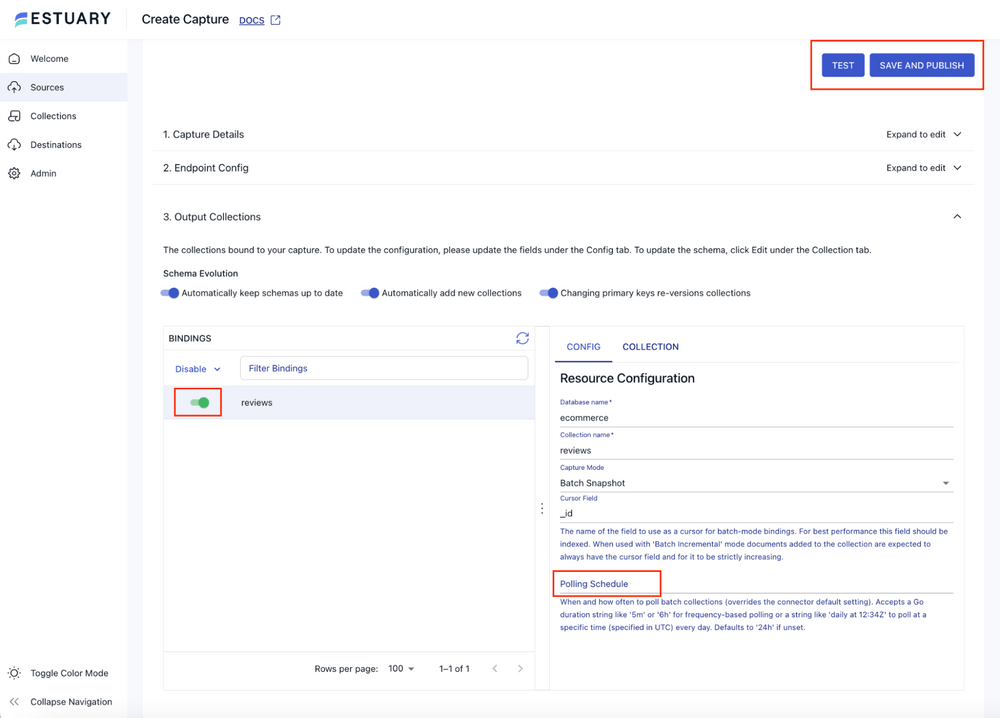This screenshot has width=1000, height=718.
Task: Switch to the COLLECTION tab
Action: (650, 347)
